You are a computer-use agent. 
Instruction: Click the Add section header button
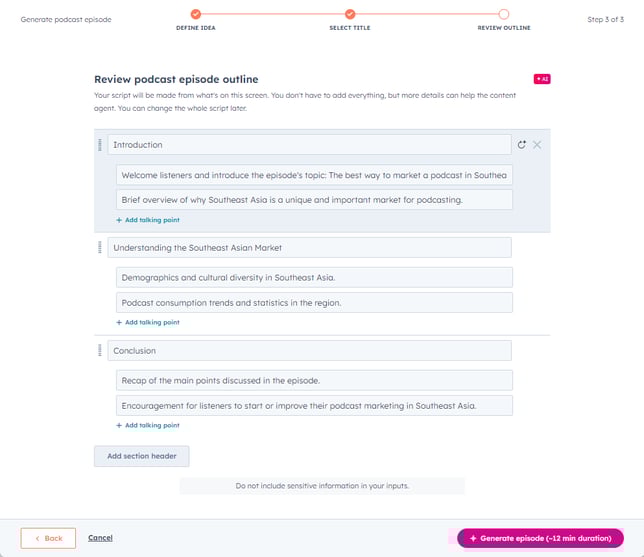pyautogui.click(x=142, y=456)
